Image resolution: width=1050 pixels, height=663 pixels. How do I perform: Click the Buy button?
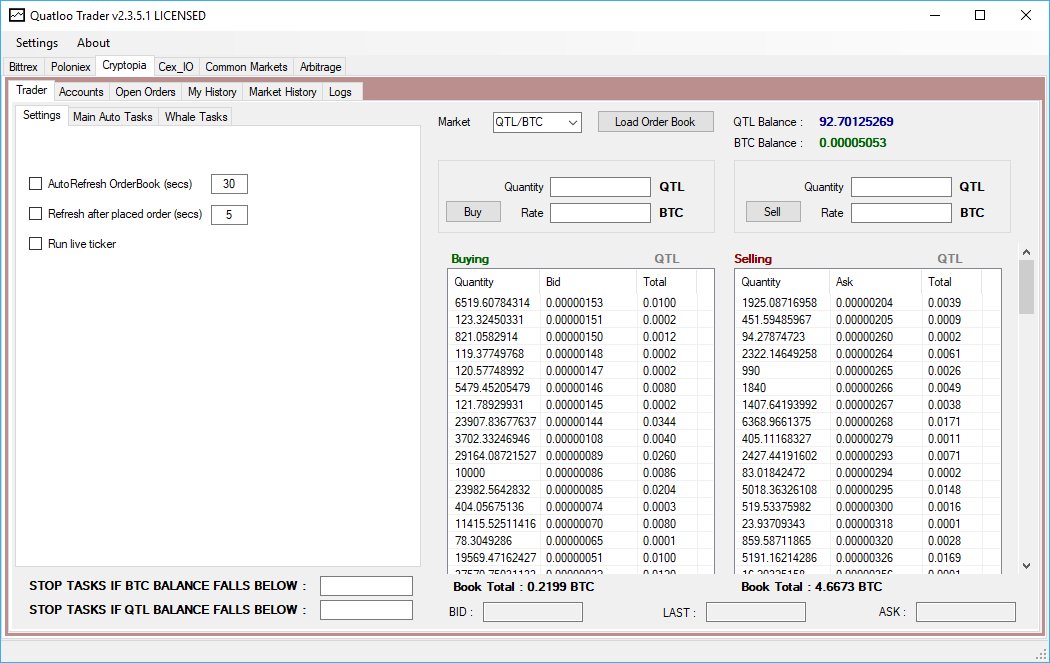pos(473,212)
